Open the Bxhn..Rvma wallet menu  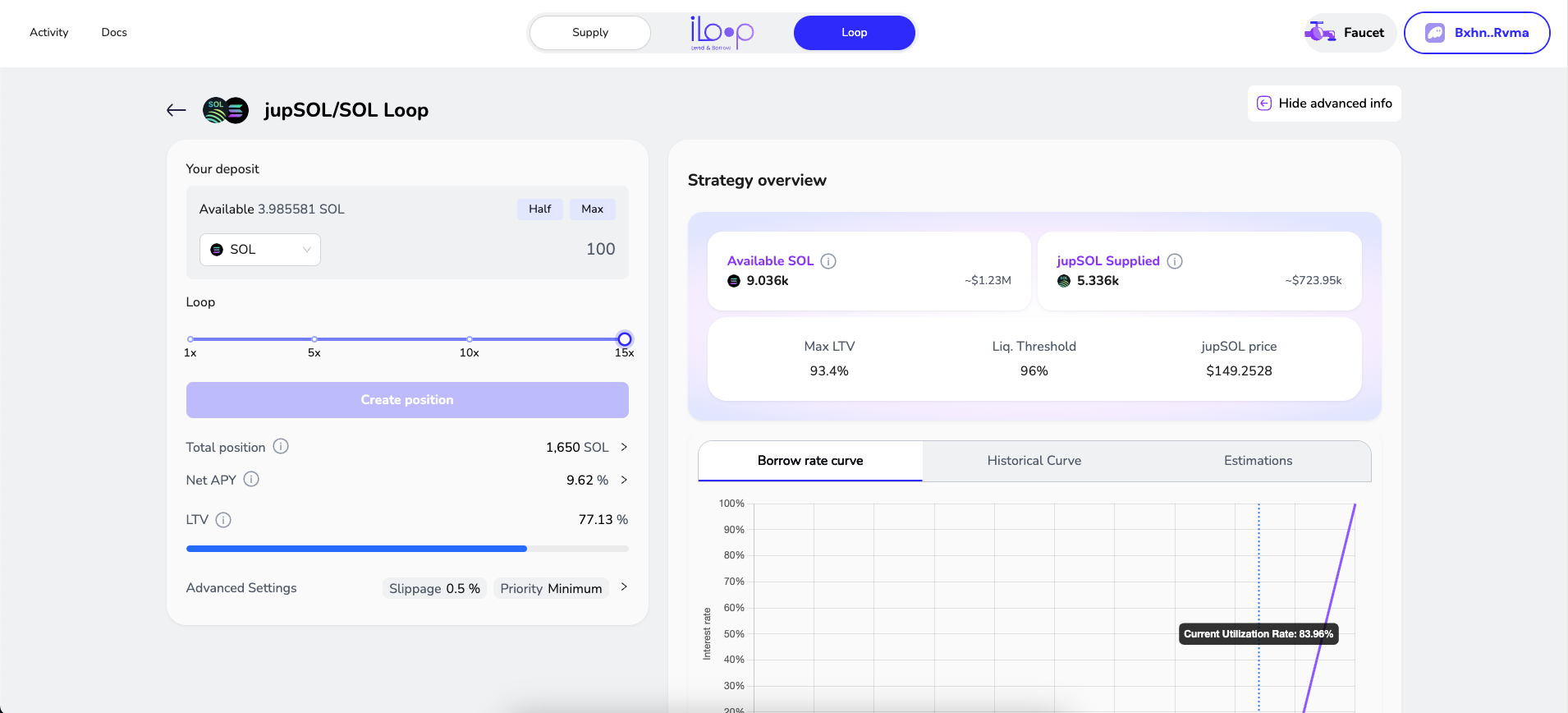pos(1477,33)
